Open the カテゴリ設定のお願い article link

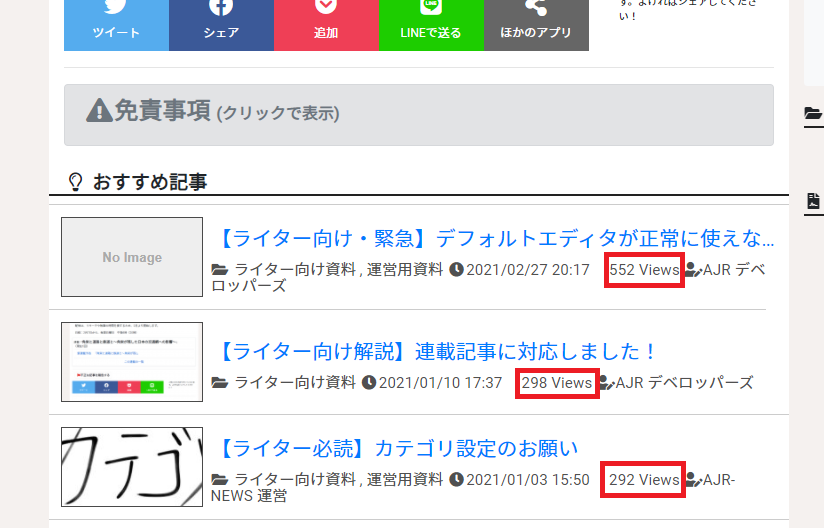coord(398,448)
